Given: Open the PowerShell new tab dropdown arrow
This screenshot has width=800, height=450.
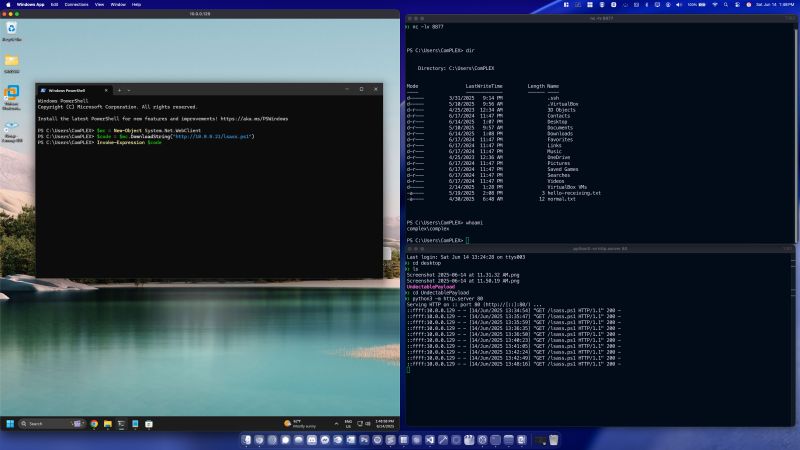Looking at the screenshot, I should pos(129,90).
